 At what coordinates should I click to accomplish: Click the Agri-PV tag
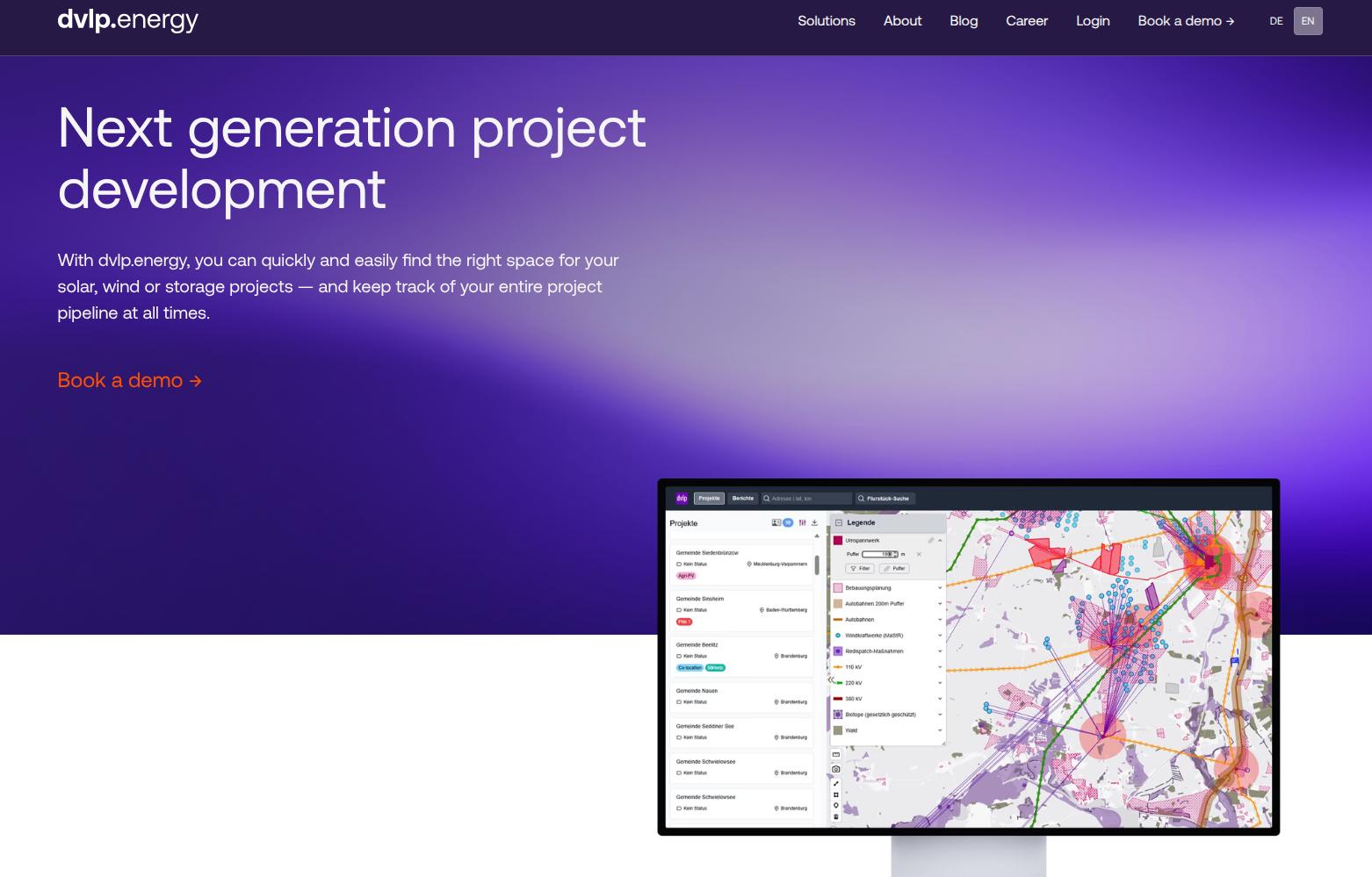click(x=686, y=576)
